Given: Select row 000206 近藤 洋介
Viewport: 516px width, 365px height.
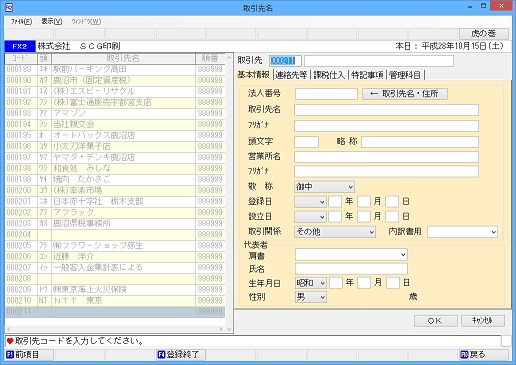Looking at the screenshot, I should point(115,256).
